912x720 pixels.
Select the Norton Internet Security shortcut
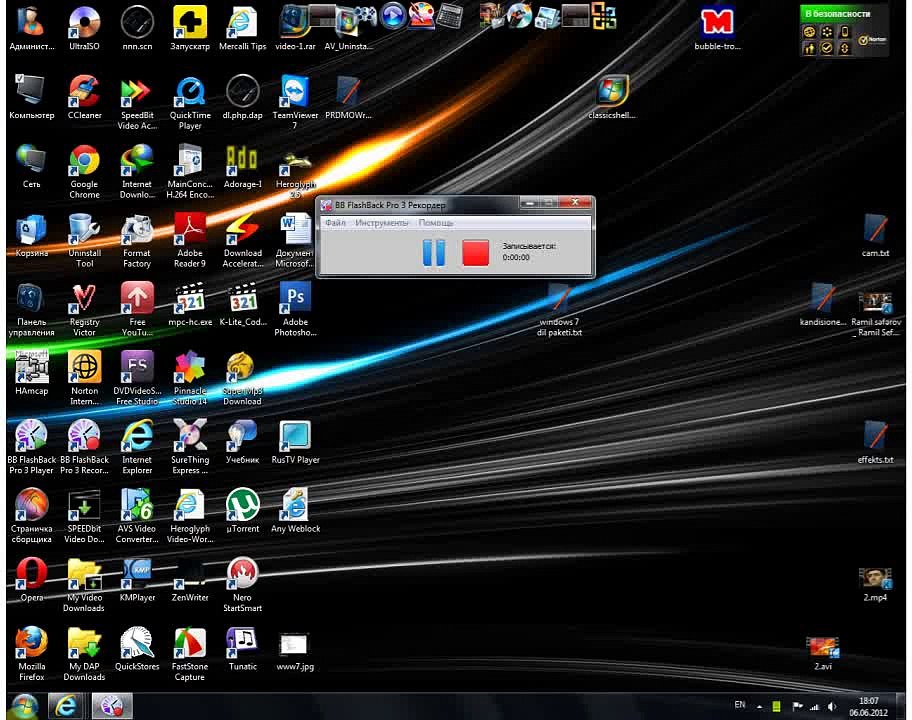[x=84, y=378]
